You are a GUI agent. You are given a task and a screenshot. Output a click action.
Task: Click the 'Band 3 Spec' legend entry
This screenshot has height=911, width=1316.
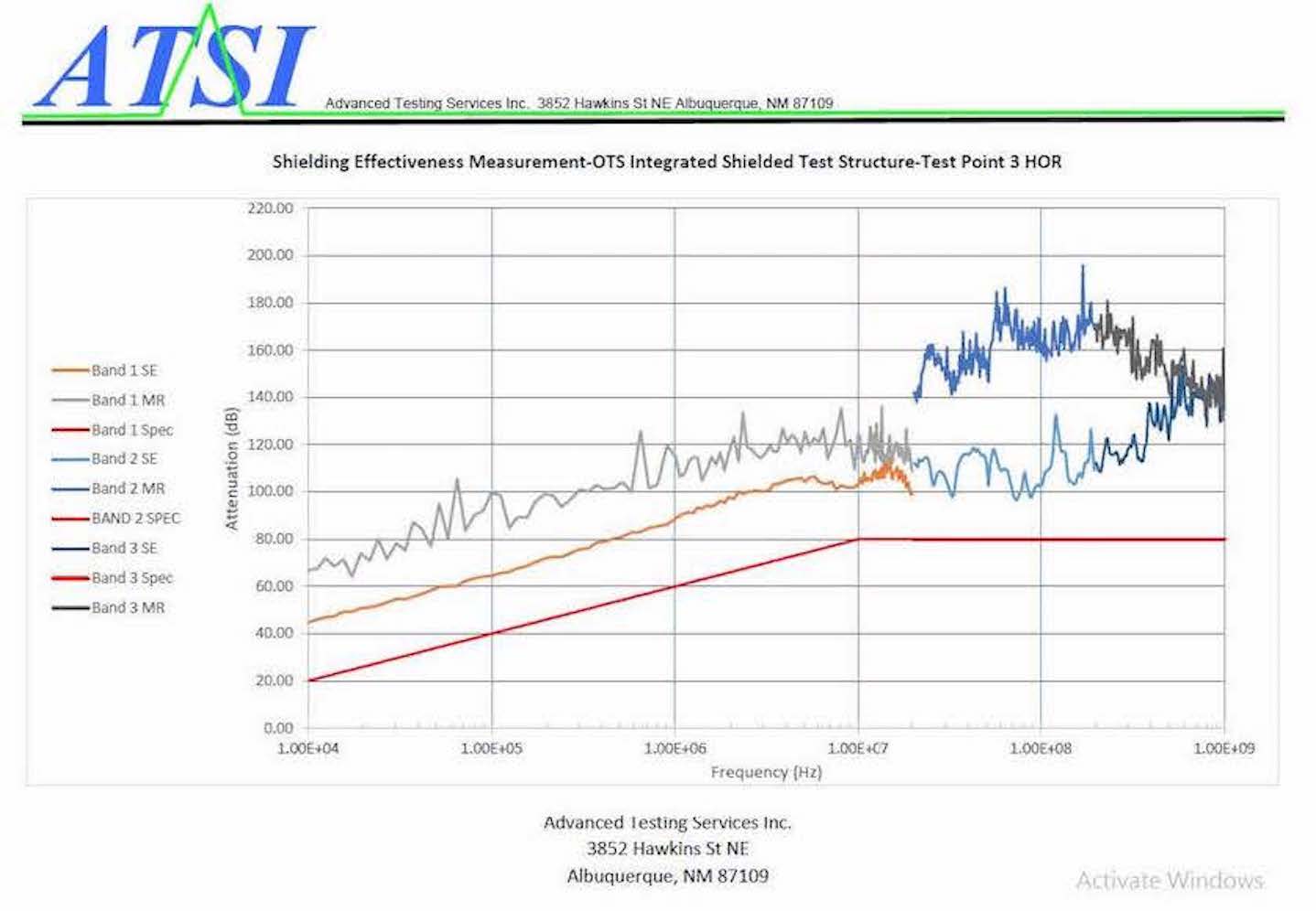coord(113,578)
